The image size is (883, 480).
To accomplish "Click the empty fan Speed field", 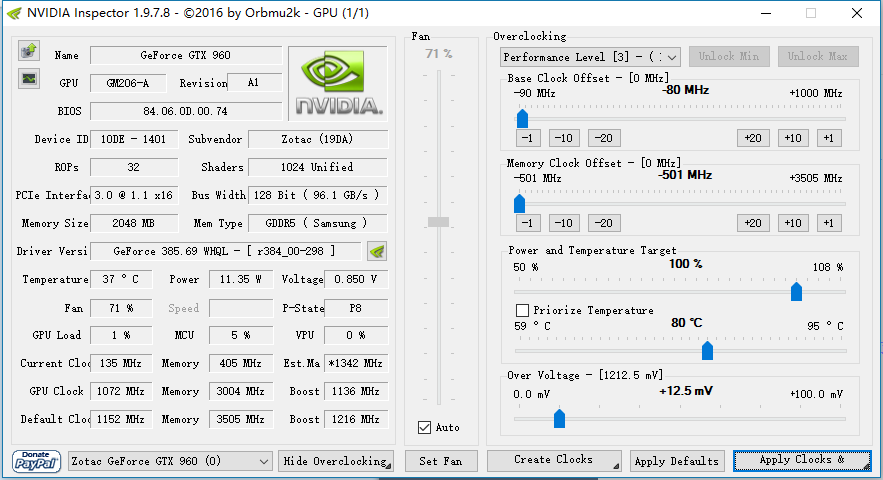I will pos(240,308).
